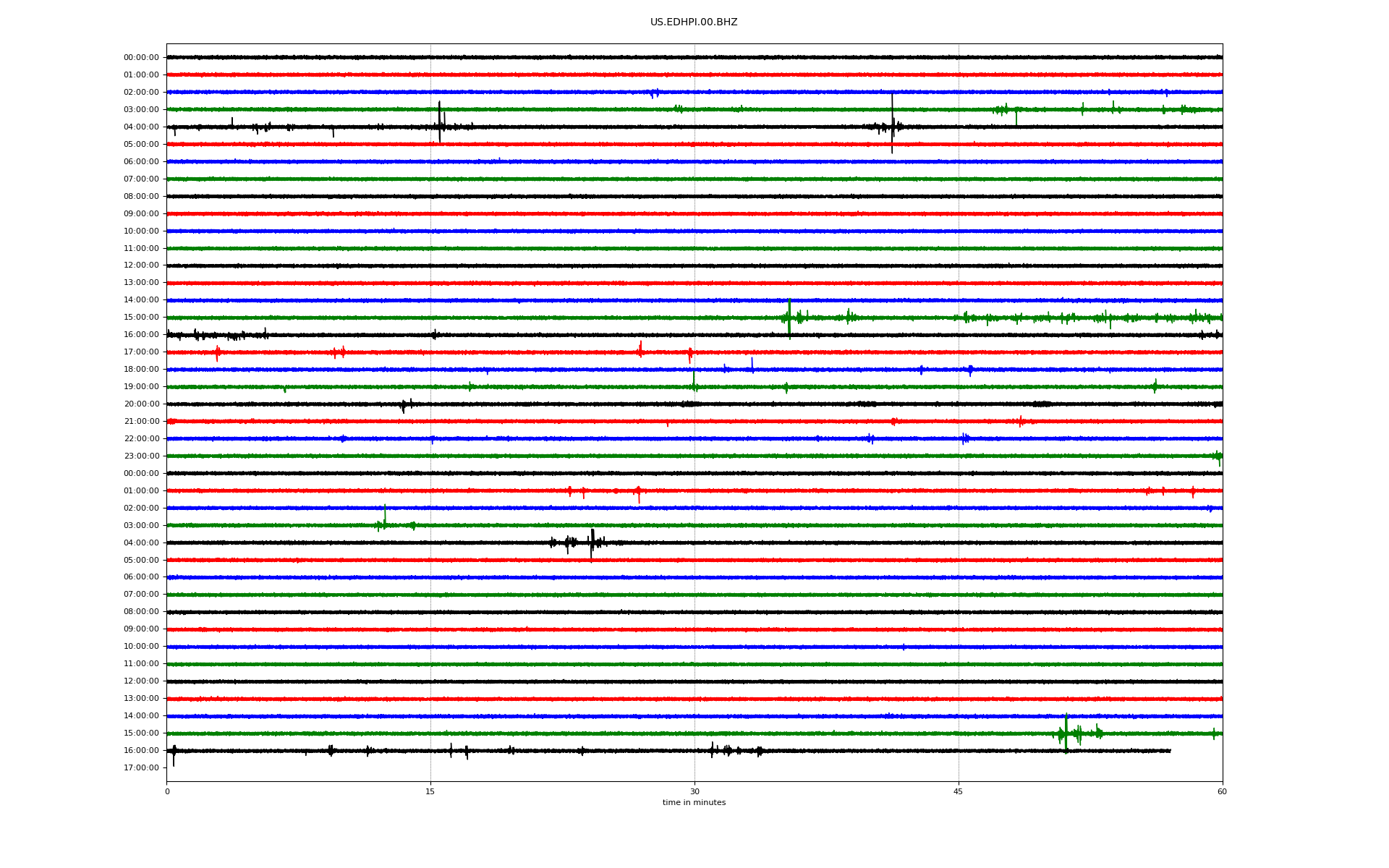Click black burst near minute 24 on second 04:00:00 trace
1389x868 pixels.
click(x=592, y=542)
